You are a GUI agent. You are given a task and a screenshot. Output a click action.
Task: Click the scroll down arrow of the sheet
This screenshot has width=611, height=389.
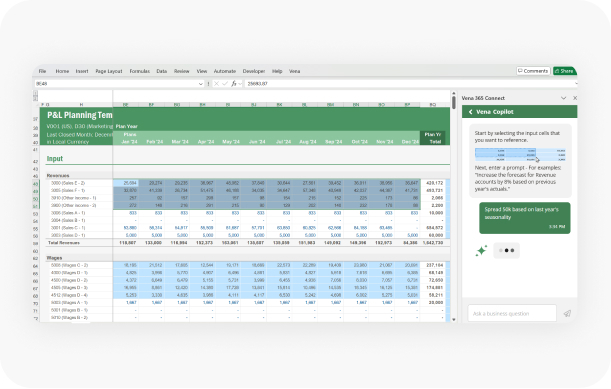(x=454, y=320)
